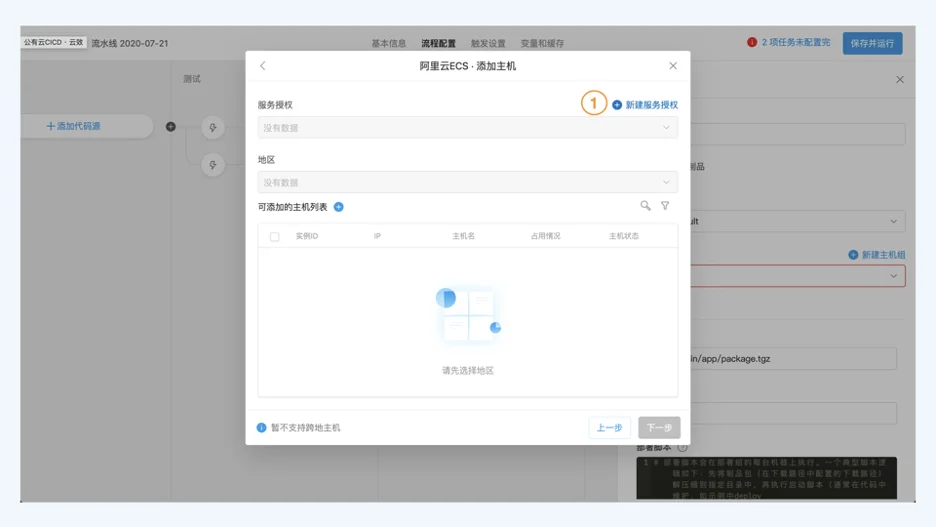Click the 主机名 column header
This screenshot has width=936, height=528.
click(x=463, y=236)
